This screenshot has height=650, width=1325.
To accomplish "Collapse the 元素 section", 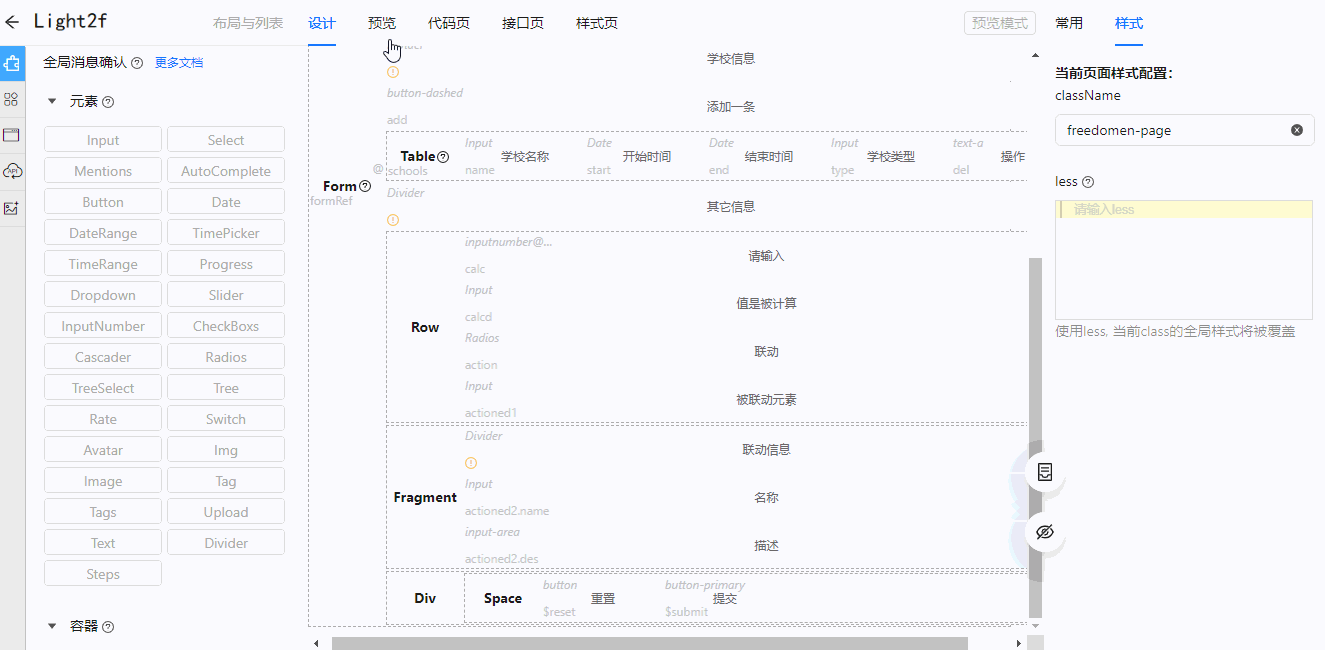I will click(x=52, y=102).
